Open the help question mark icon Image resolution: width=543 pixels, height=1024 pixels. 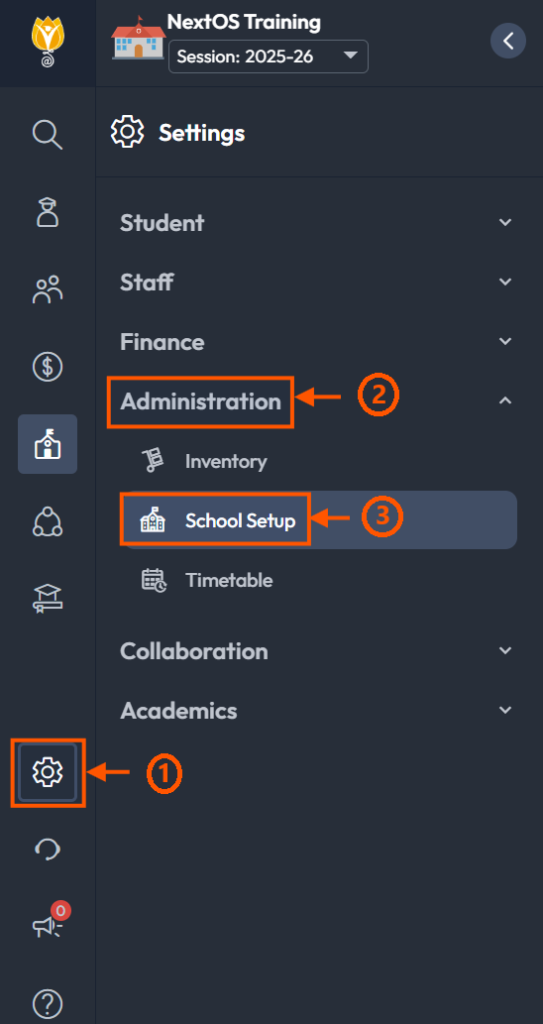point(47,1003)
